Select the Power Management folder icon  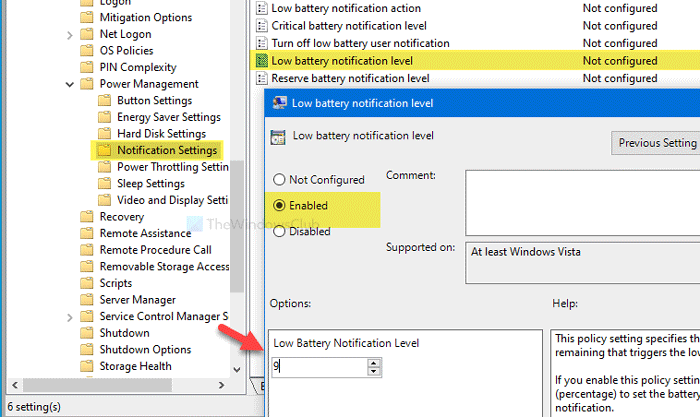[x=87, y=83]
